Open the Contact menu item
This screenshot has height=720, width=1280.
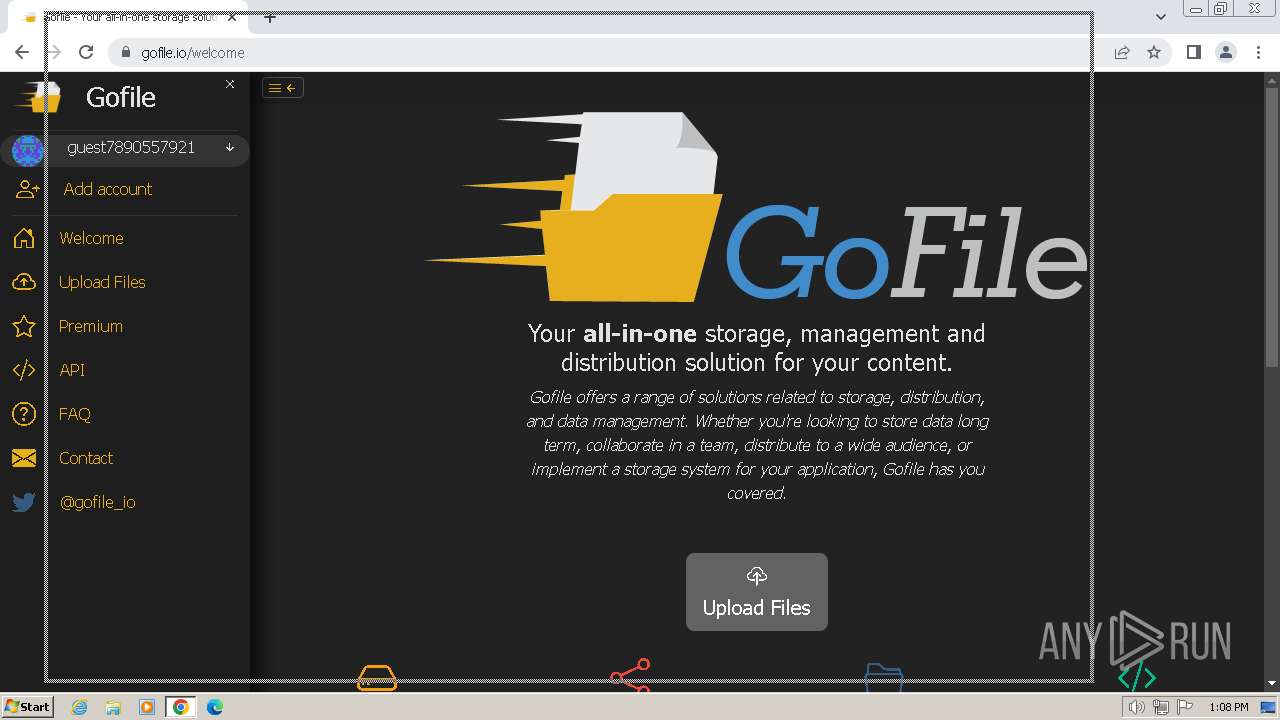click(86, 458)
